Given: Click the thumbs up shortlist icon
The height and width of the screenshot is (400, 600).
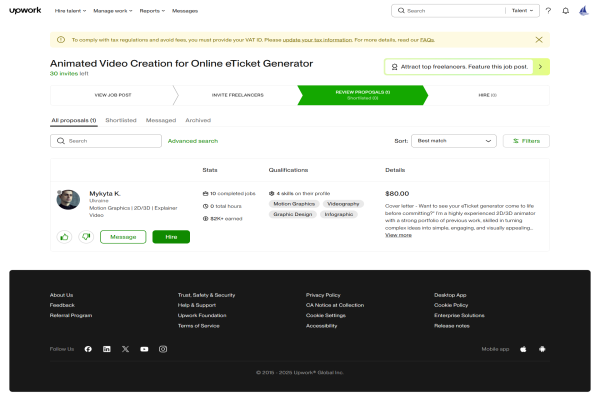Looking at the screenshot, I should point(64,237).
